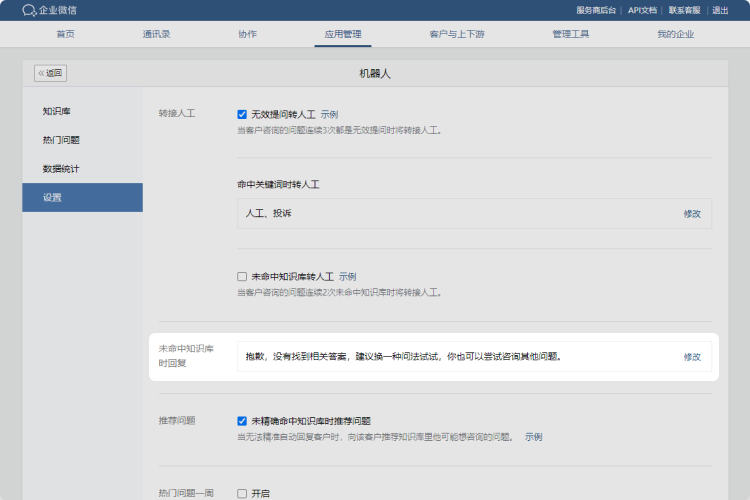Go to 首页 tab
Screen dimensions: 750x500
coord(66,34)
